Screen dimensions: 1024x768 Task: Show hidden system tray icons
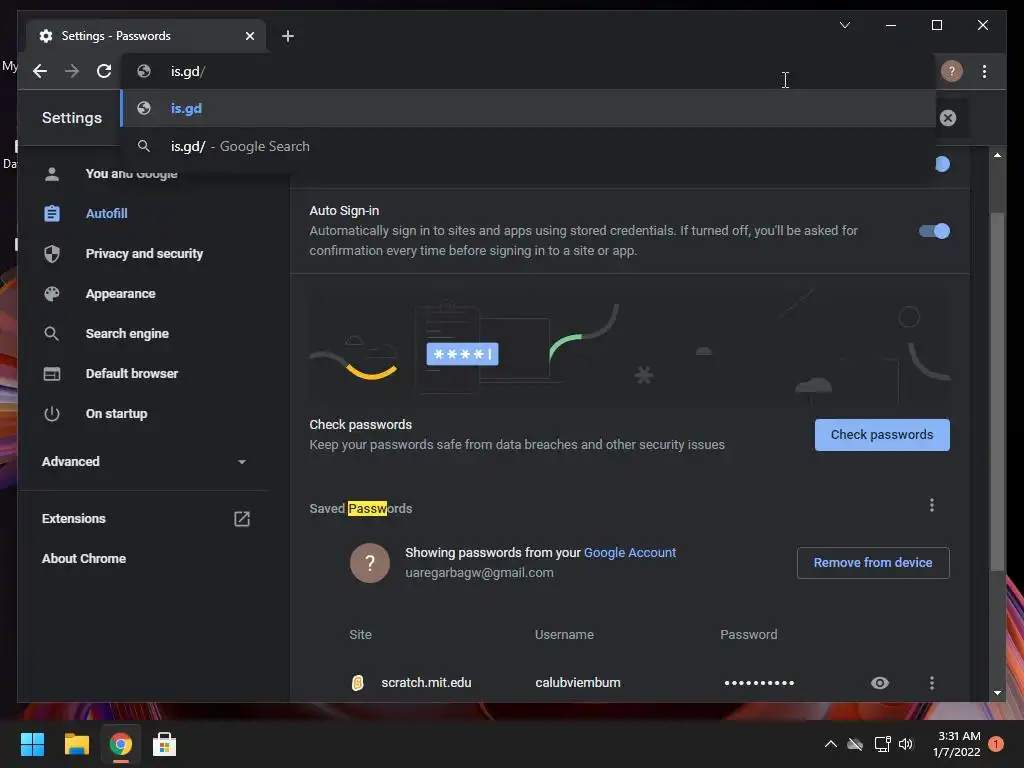[831, 744]
